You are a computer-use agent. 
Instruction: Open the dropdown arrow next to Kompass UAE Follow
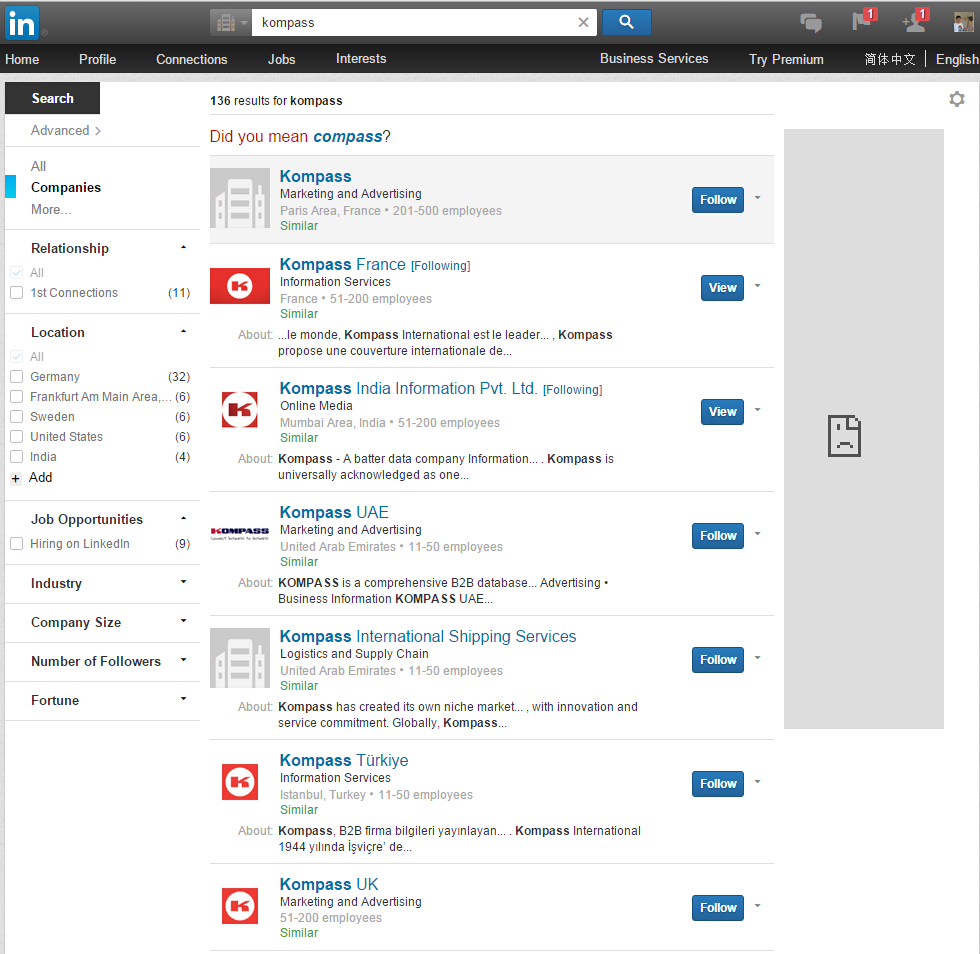coord(757,535)
